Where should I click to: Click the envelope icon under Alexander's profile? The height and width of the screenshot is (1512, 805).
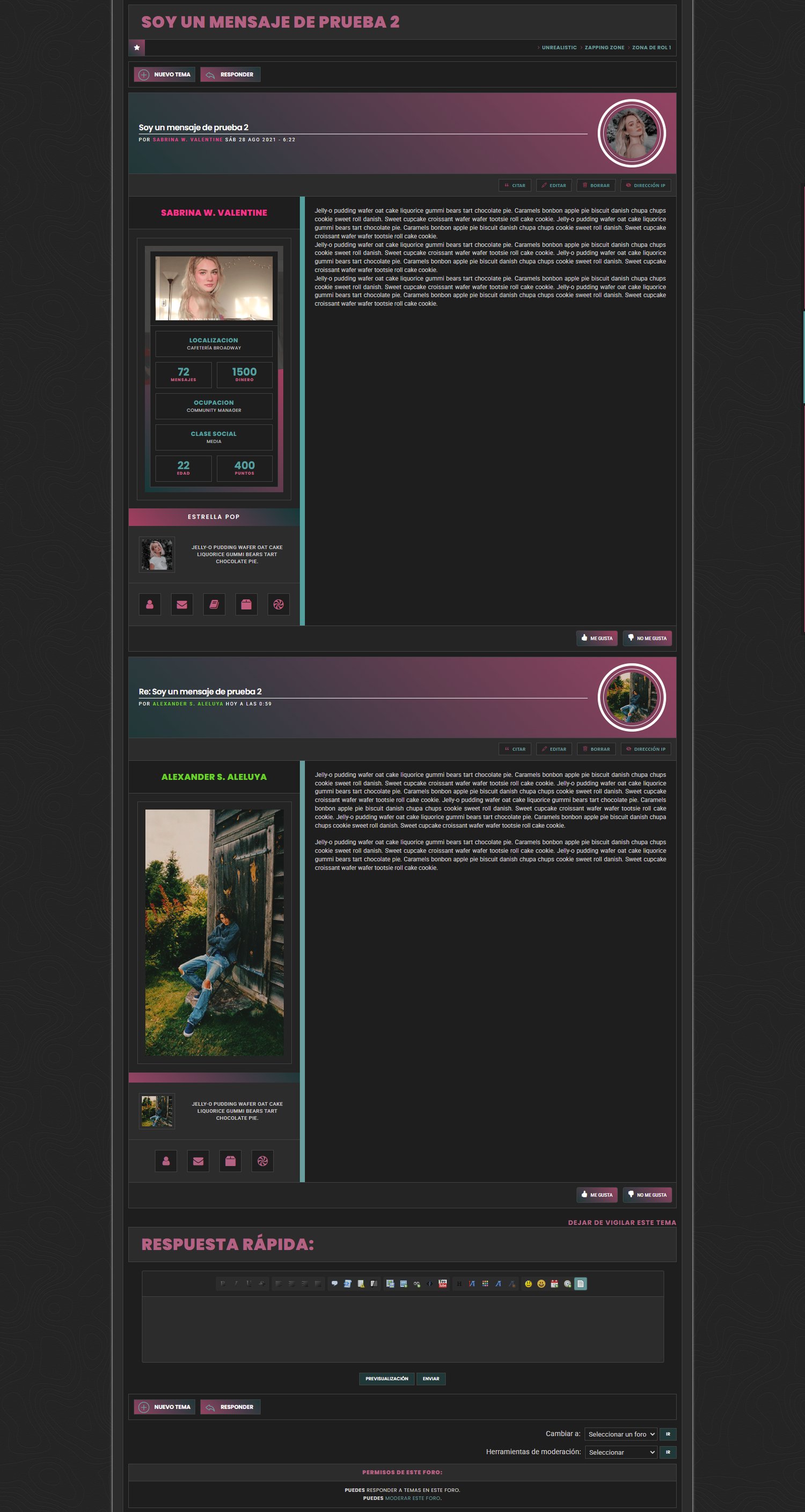click(x=199, y=1160)
